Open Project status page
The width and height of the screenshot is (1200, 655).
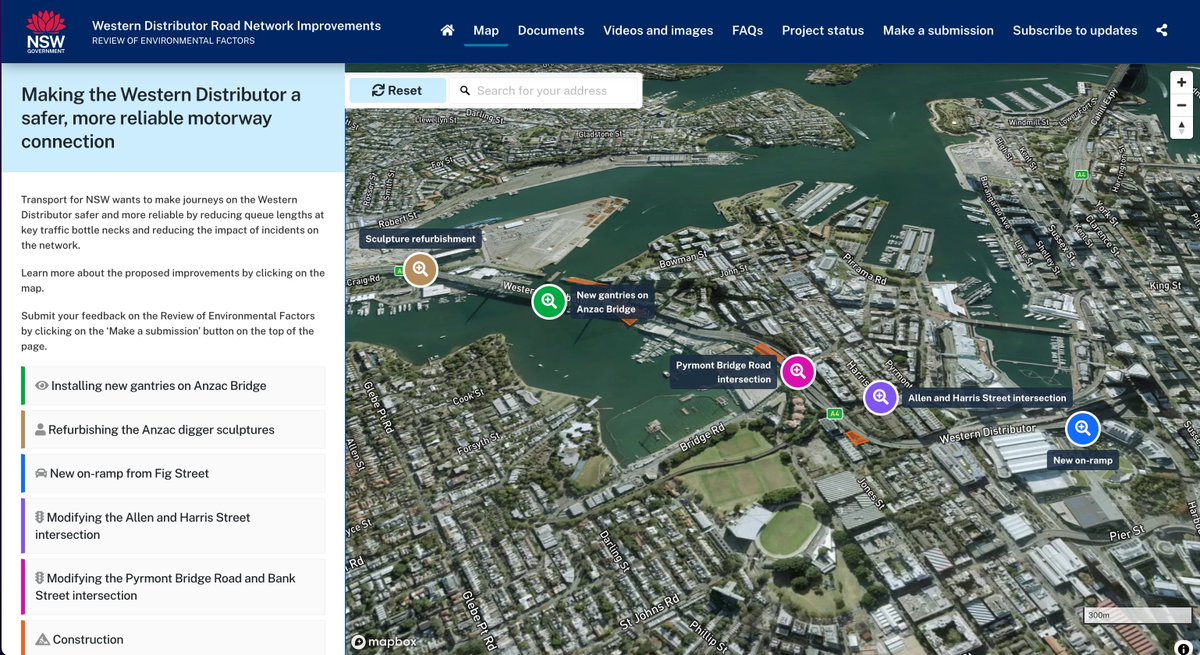[823, 31]
